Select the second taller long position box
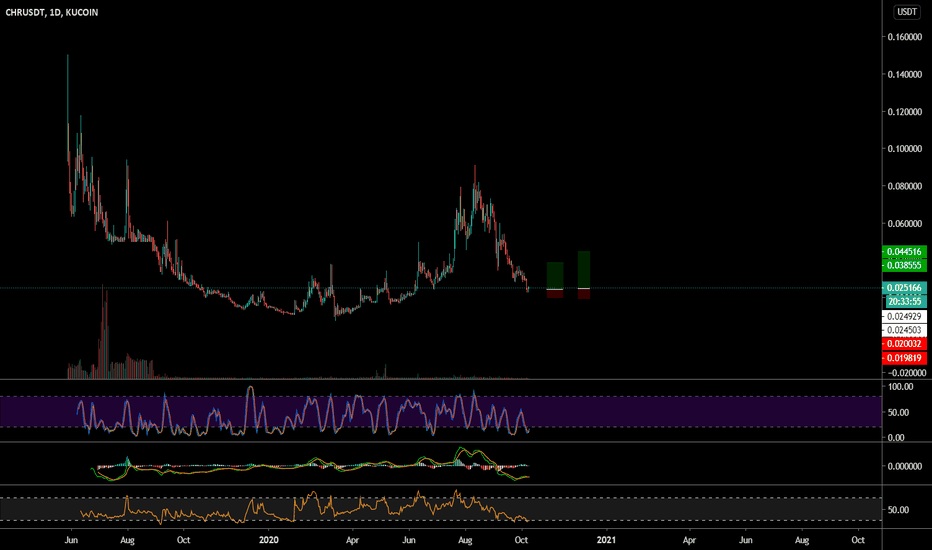932x550 pixels. click(584, 269)
